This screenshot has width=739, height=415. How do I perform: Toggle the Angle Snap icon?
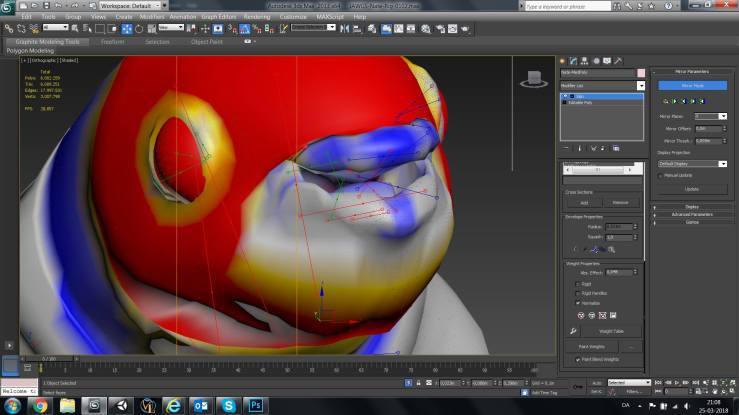(x=245, y=29)
